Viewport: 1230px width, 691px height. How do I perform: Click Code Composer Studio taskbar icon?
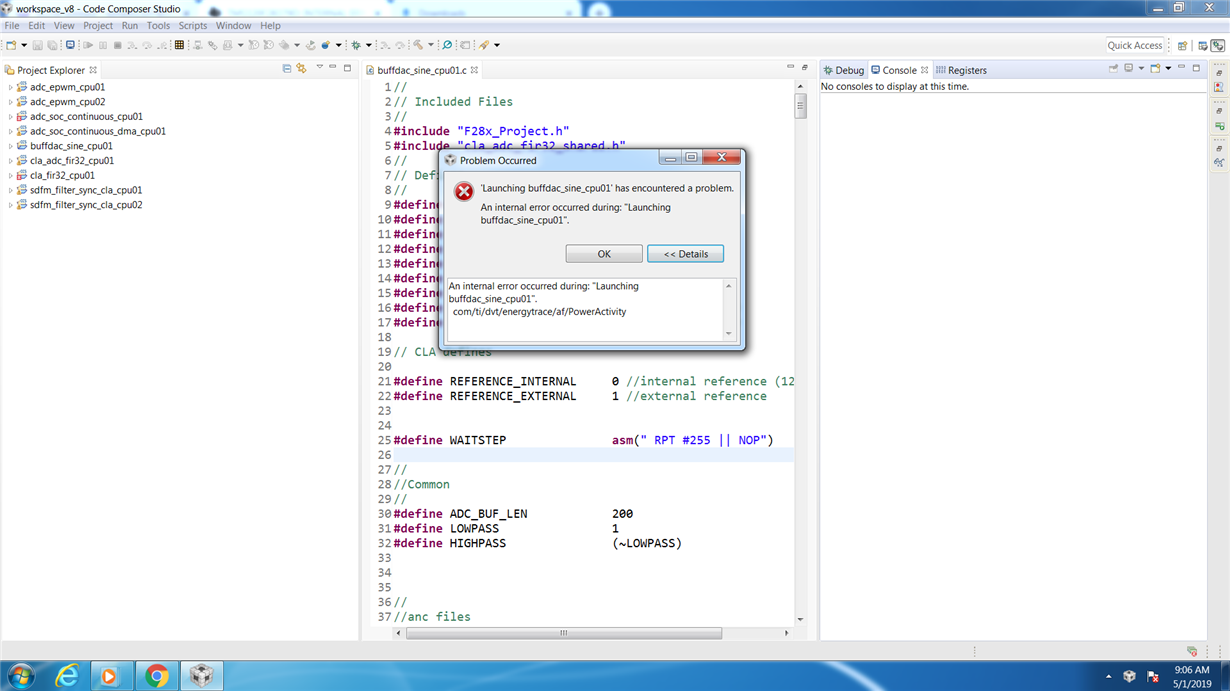(x=203, y=676)
